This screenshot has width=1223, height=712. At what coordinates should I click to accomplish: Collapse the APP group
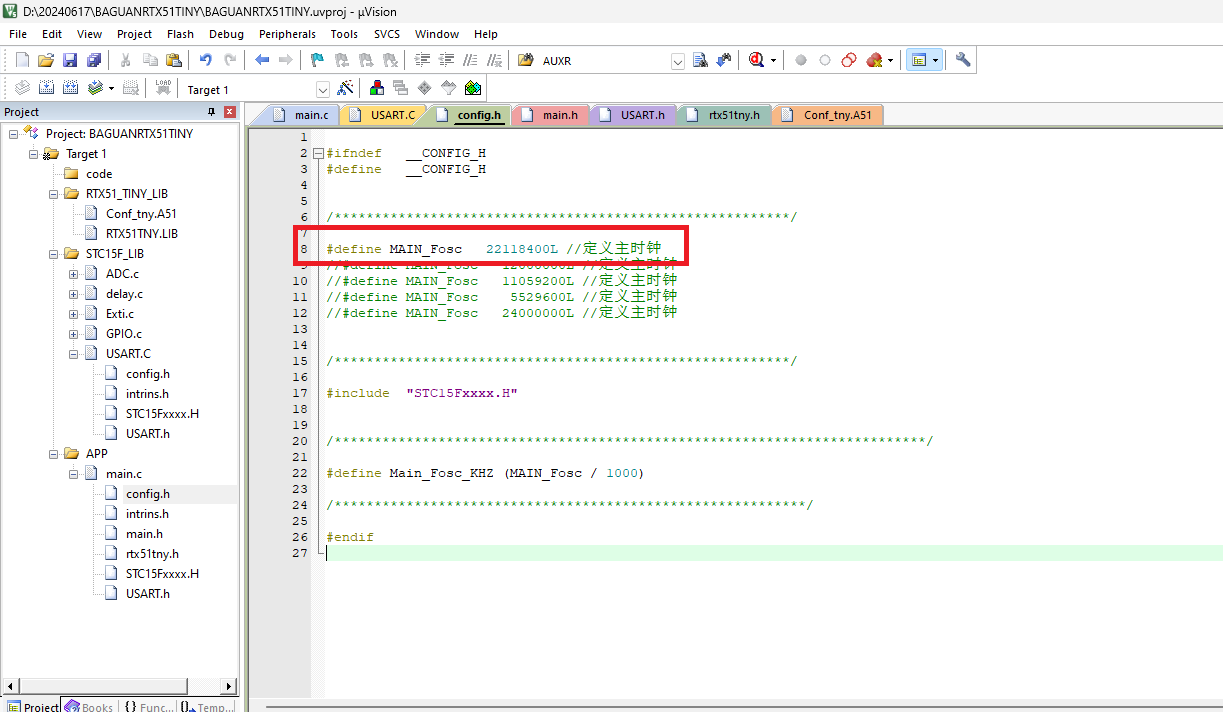(53, 453)
